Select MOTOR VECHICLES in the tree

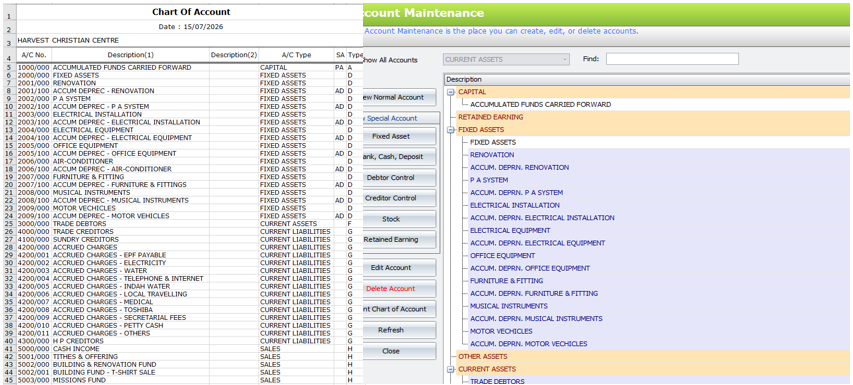[x=501, y=331]
